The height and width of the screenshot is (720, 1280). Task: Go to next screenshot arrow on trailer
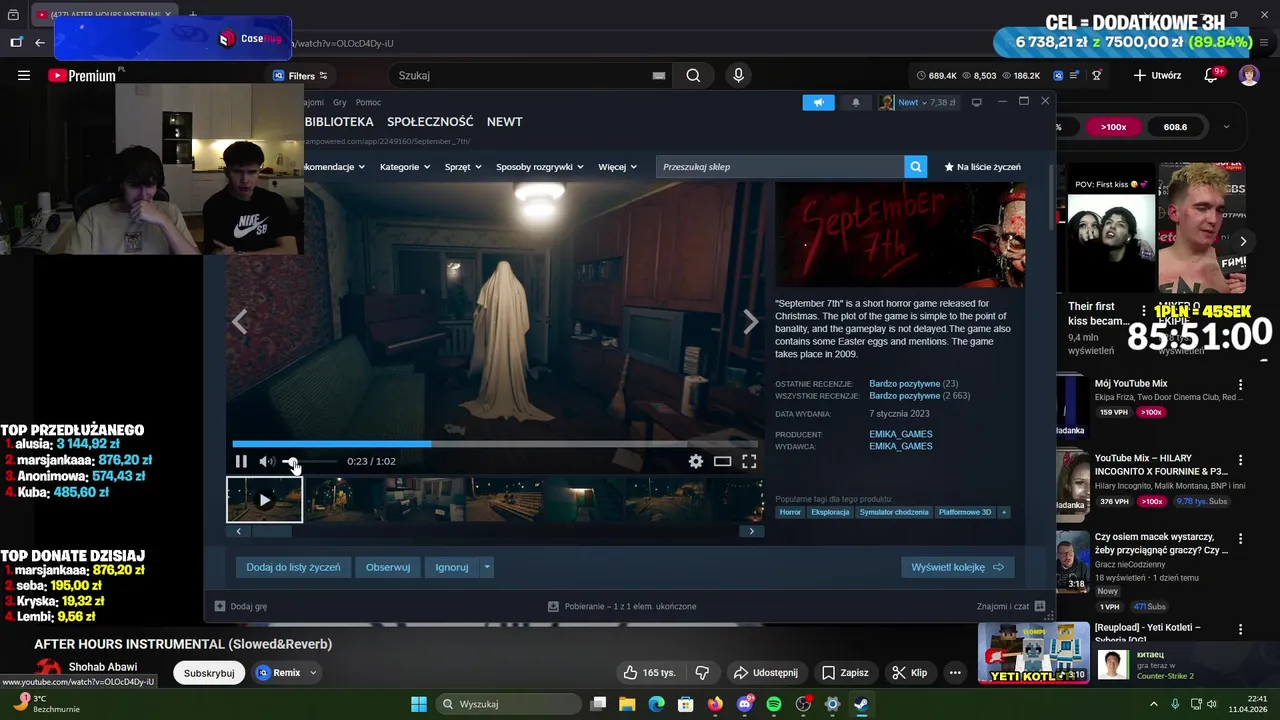click(751, 321)
